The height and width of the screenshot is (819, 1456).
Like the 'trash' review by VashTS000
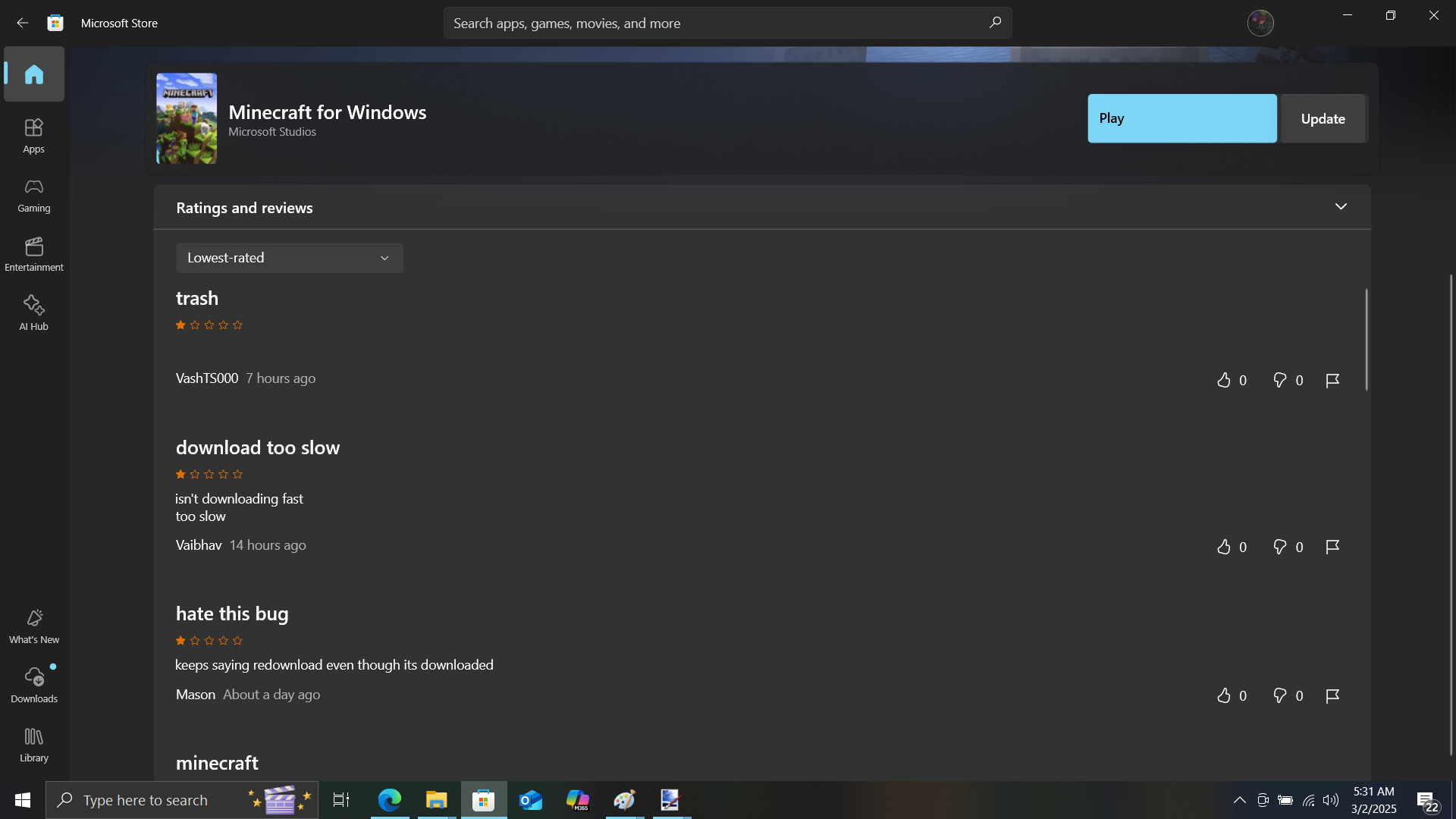tap(1224, 380)
